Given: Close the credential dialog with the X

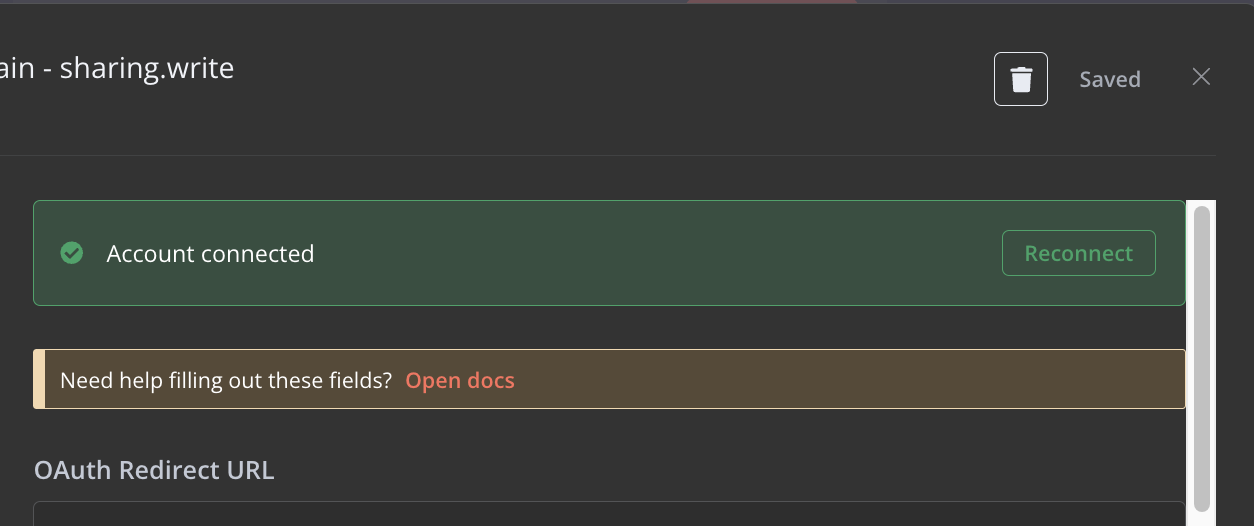Looking at the screenshot, I should pos(1201,77).
